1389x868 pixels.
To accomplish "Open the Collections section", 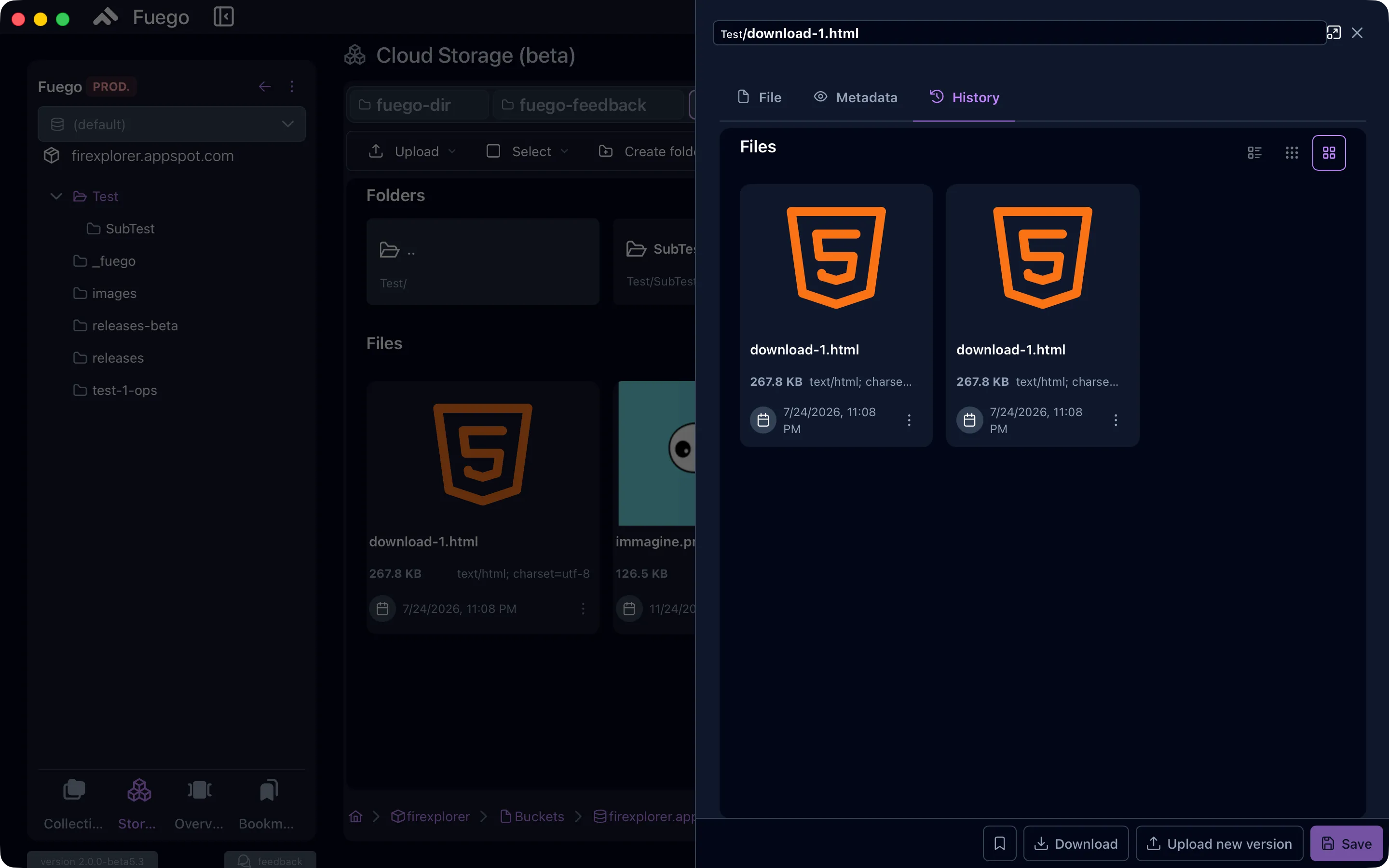I will click(x=73, y=804).
